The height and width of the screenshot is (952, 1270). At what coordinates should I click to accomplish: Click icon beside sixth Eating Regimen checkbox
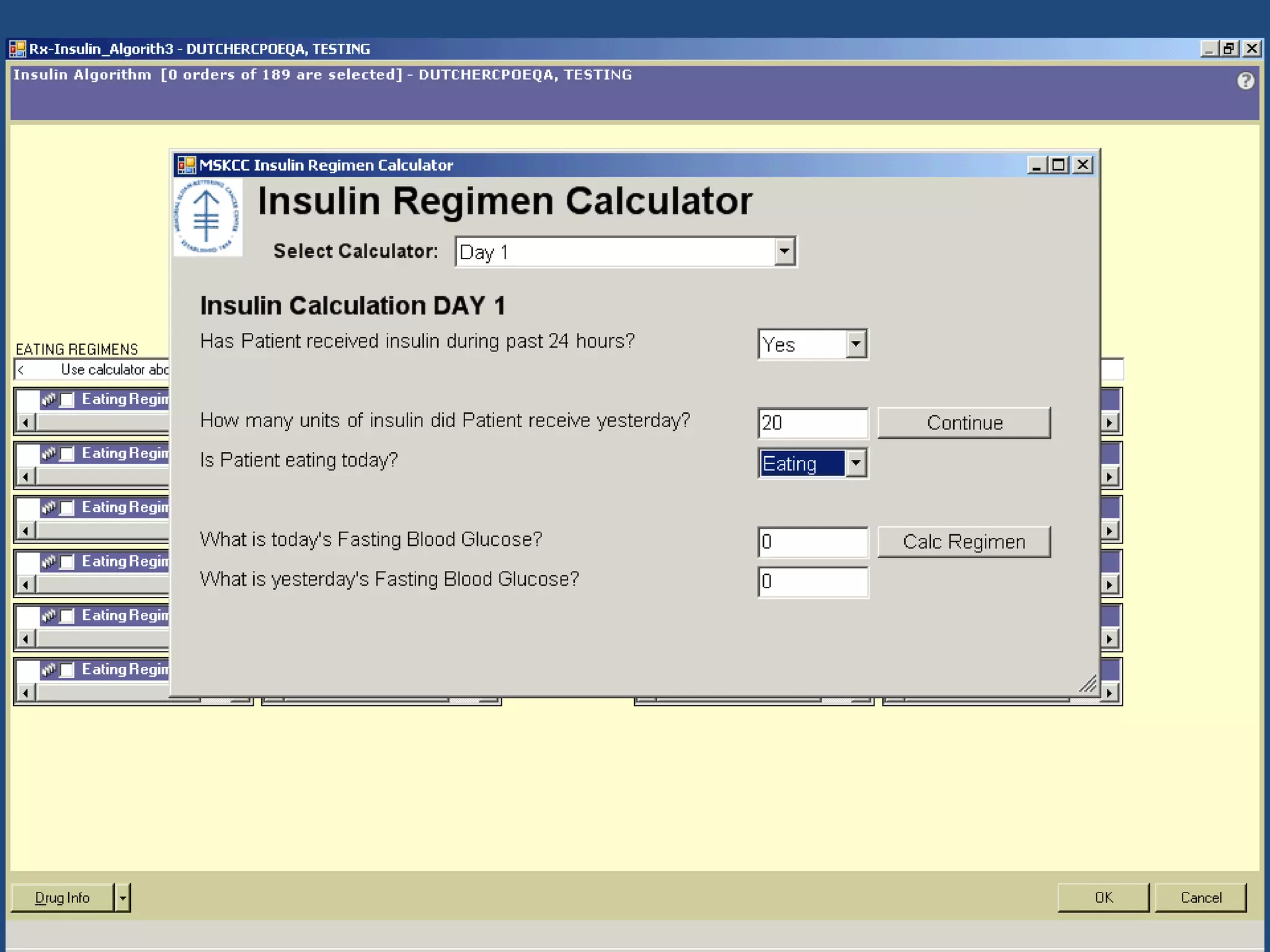click(x=48, y=669)
